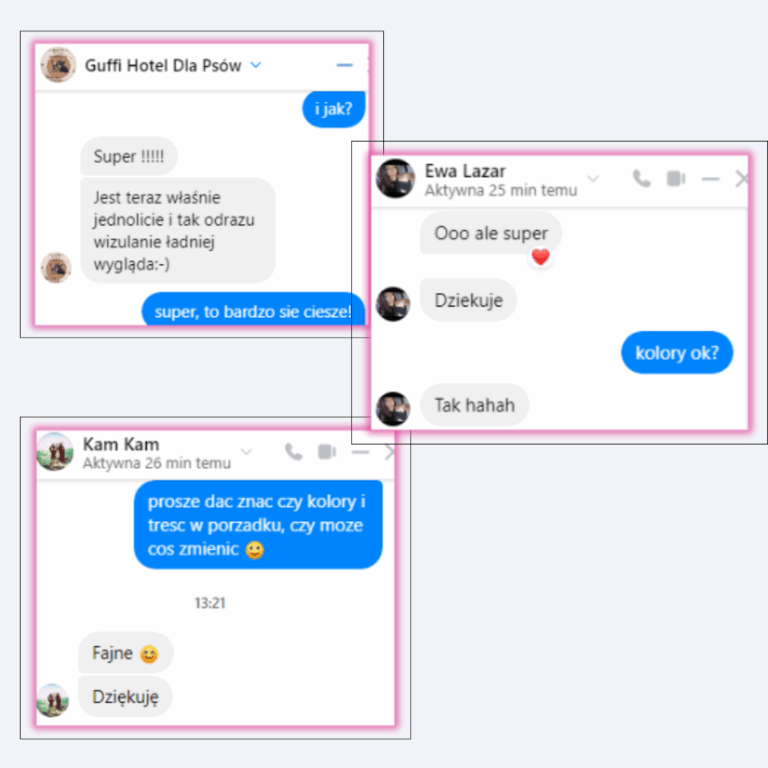Minimize the Guffi Hotel Dla Psów chat
The image size is (768, 768).
[x=345, y=65]
